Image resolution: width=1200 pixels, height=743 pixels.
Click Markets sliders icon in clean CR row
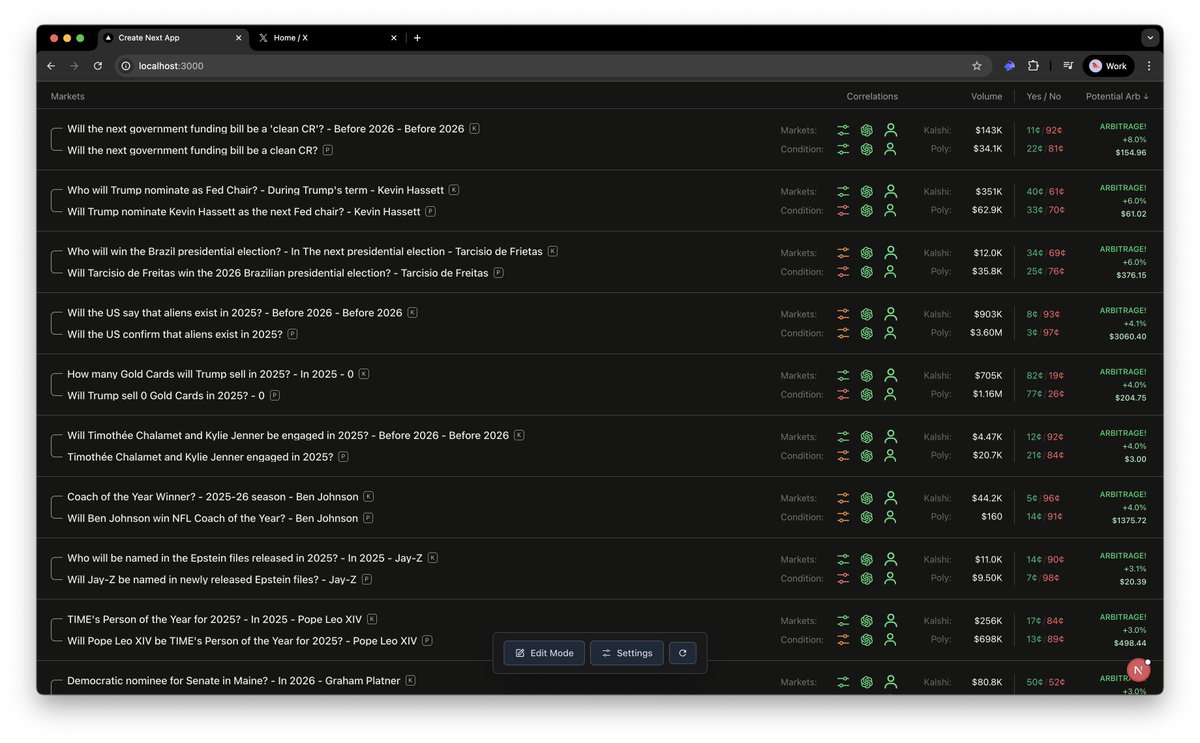(x=843, y=130)
